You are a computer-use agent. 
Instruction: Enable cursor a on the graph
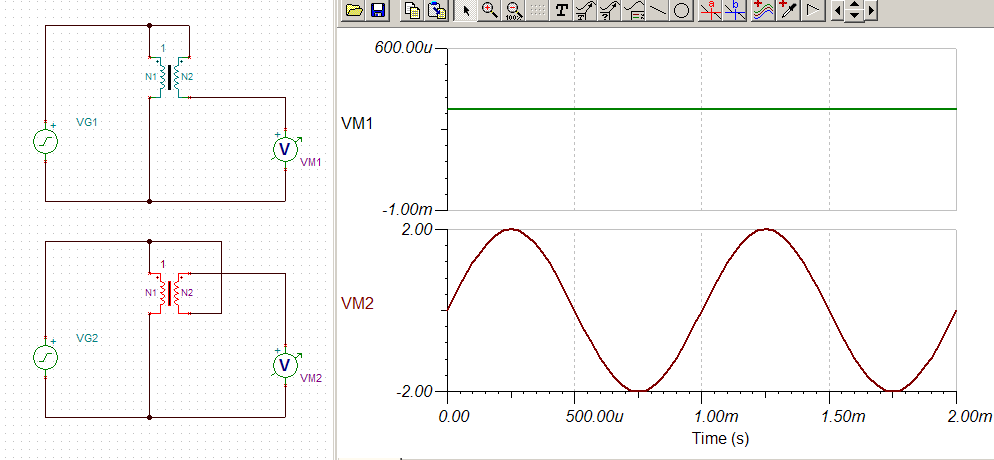[711, 10]
